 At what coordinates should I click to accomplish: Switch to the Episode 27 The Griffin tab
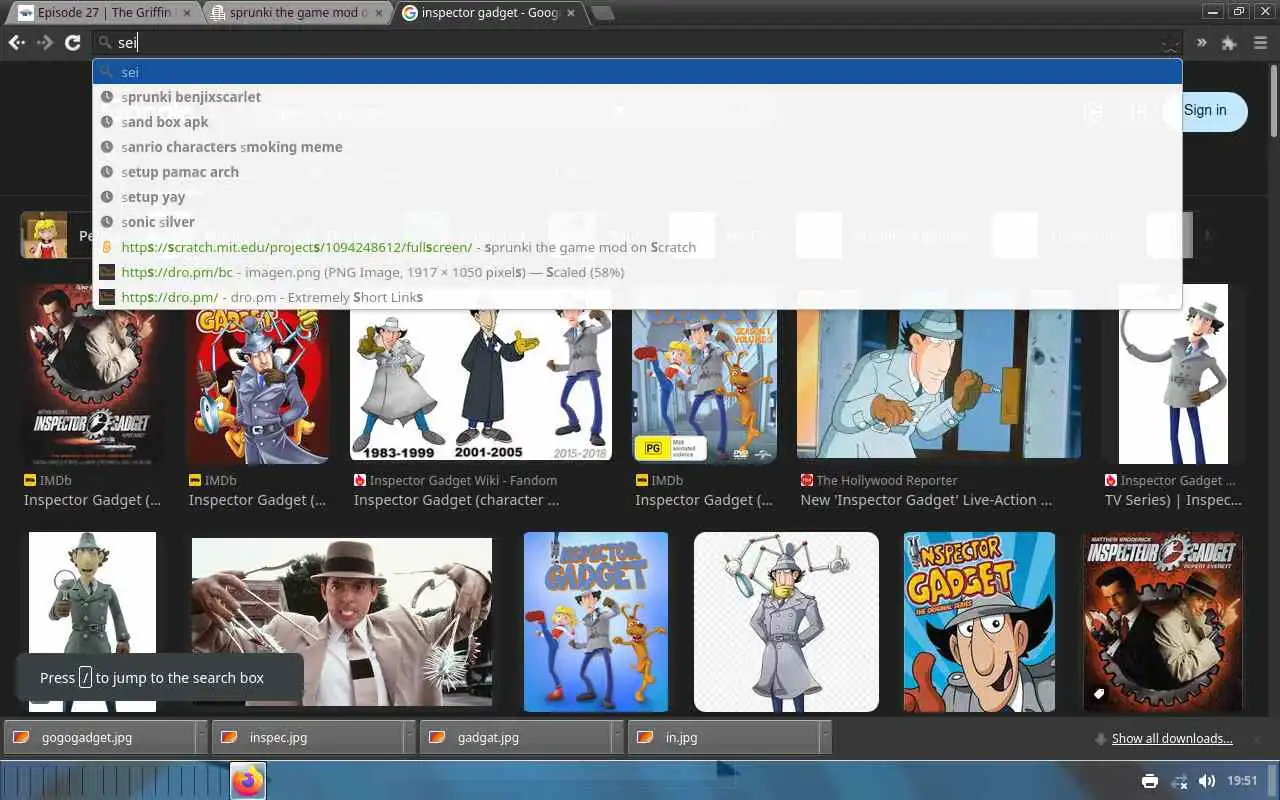[104, 13]
